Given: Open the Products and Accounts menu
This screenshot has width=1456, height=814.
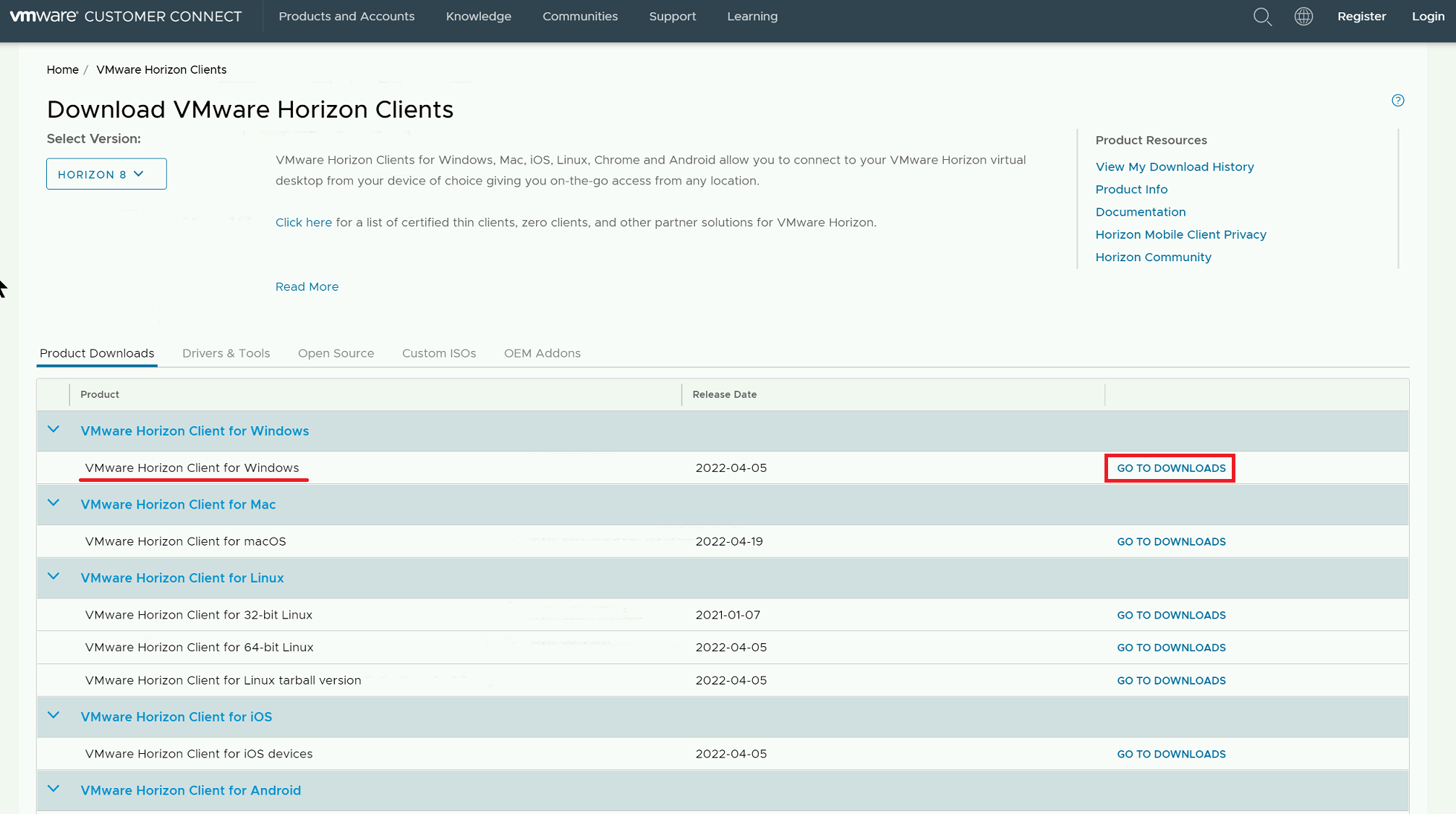Looking at the screenshot, I should click(x=346, y=17).
